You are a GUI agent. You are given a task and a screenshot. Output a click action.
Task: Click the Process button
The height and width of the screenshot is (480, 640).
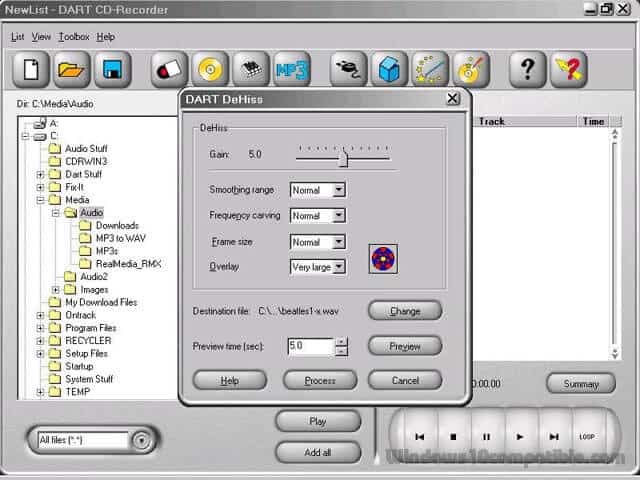[x=320, y=381]
